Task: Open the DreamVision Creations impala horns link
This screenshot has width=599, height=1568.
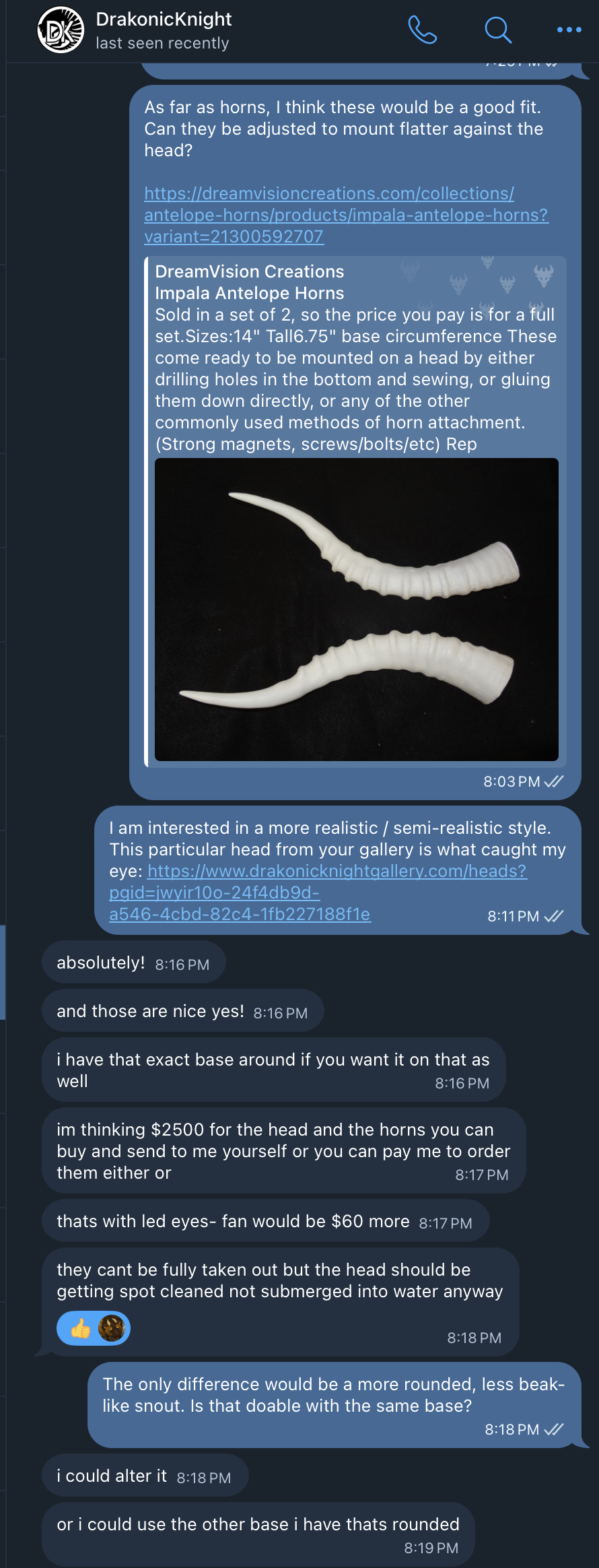Action: [x=346, y=215]
